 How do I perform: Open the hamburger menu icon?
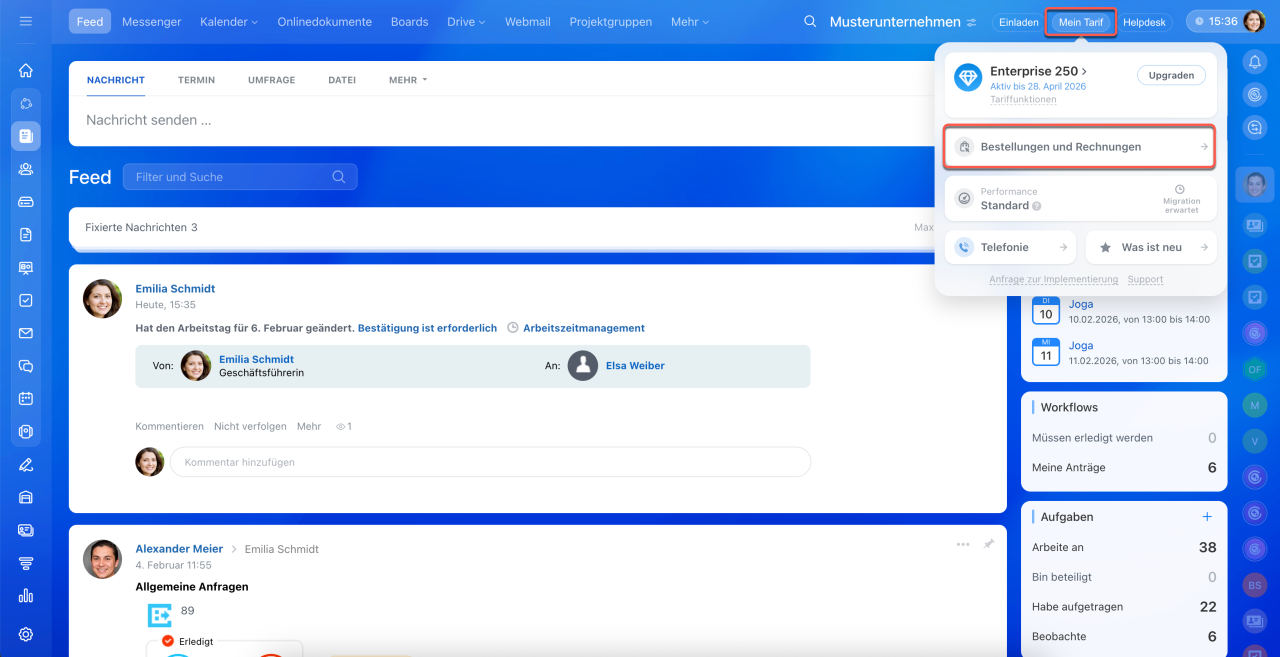tap(26, 21)
